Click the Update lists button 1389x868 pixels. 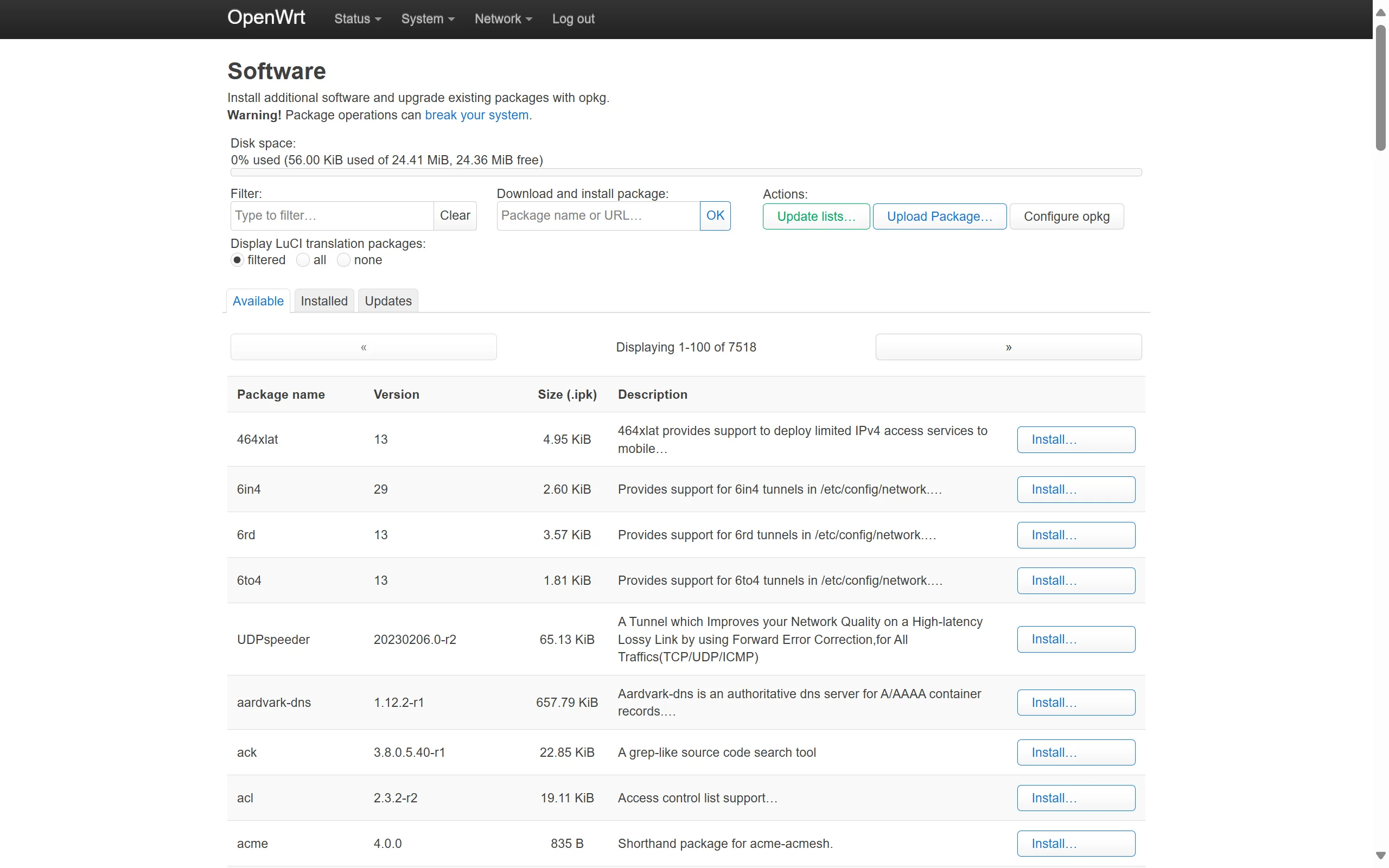(815, 216)
